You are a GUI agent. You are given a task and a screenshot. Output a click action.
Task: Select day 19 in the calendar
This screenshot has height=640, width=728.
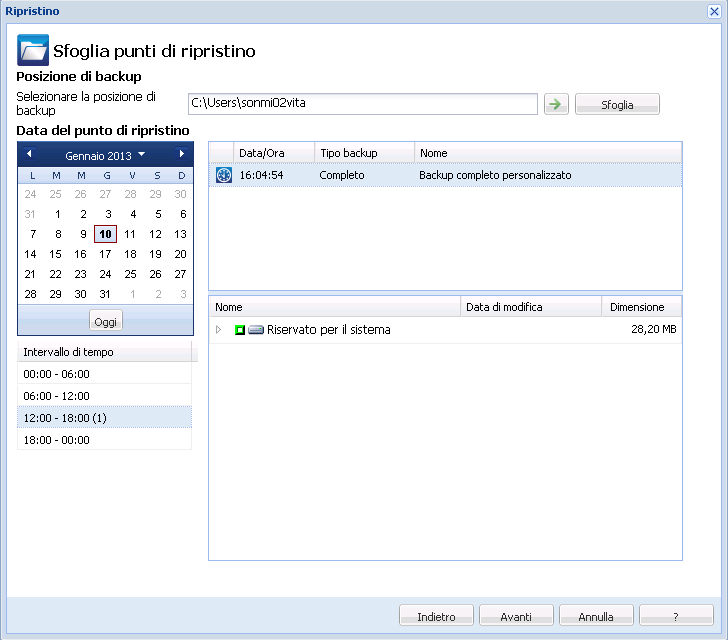(155, 254)
